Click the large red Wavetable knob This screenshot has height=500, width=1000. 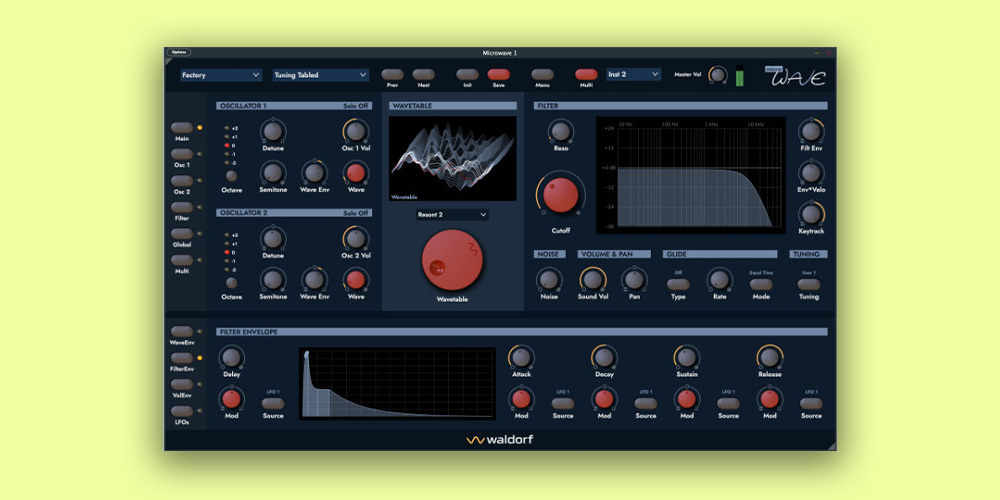452,260
